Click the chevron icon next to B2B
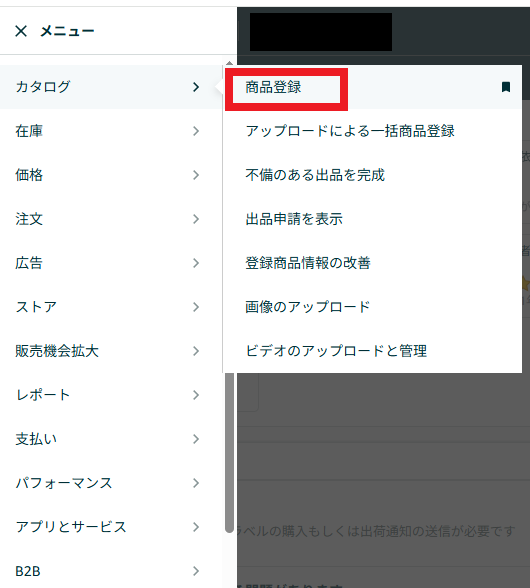530x588 pixels. [x=196, y=571]
